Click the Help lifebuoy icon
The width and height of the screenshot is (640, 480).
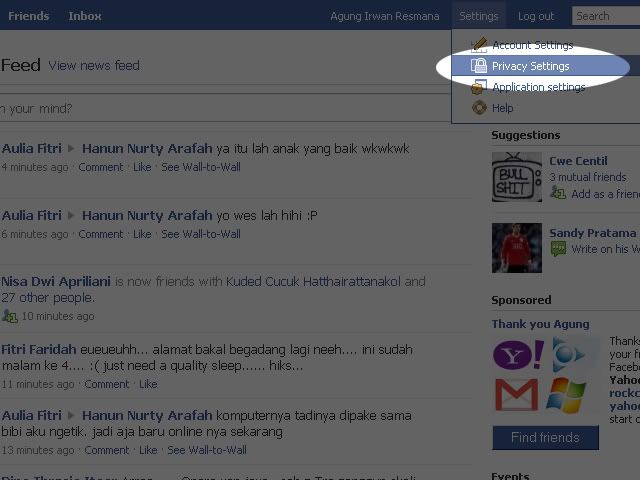[479, 108]
